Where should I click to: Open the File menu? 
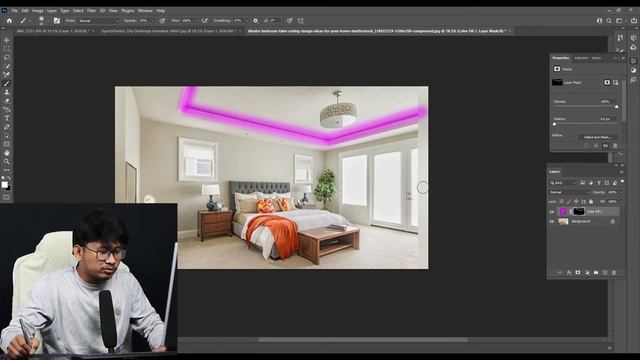coord(14,11)
